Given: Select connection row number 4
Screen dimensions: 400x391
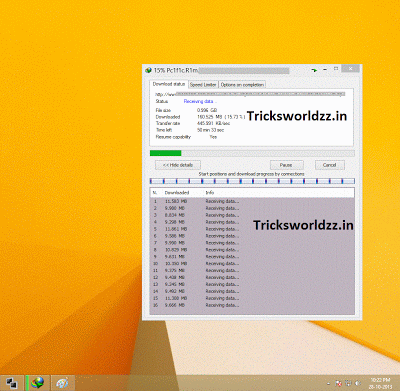Looking at the screenshot, I should [x=252, y=222].
